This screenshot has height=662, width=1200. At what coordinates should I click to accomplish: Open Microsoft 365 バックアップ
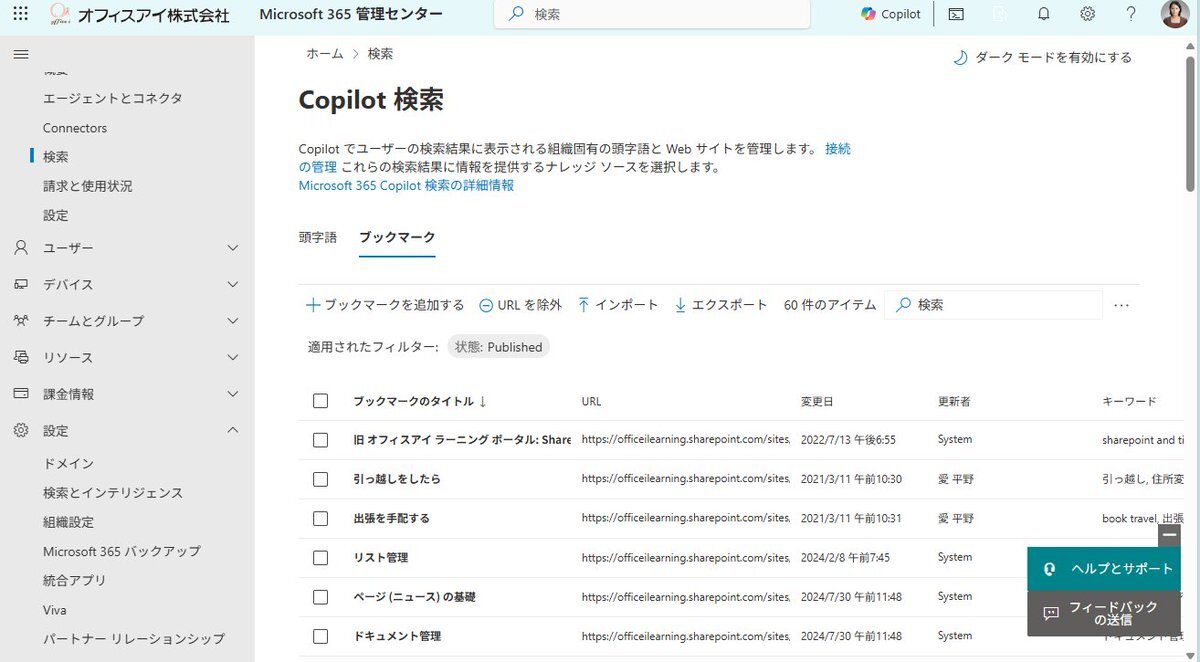click(x=122, y=551)
